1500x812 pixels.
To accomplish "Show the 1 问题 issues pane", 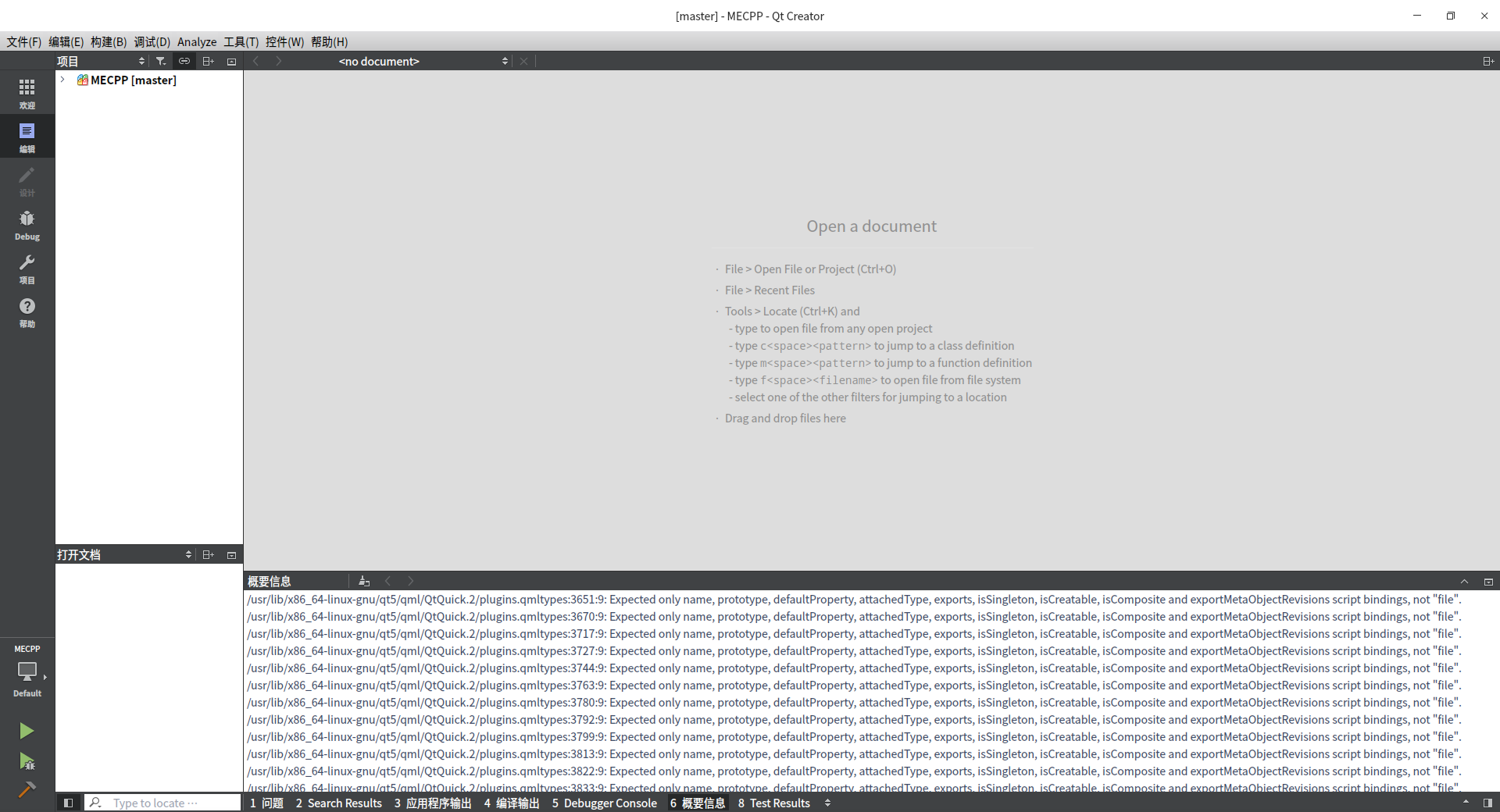I will (266, 803).
